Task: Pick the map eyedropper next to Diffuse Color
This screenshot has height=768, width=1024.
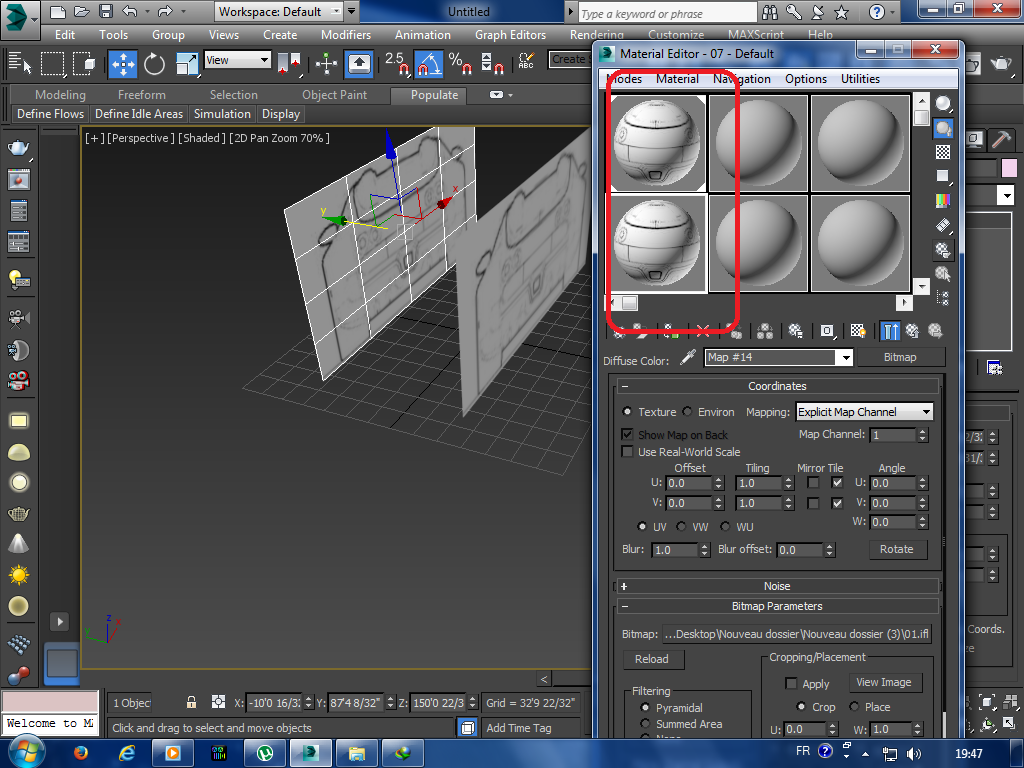Action: tap(688, 357)
